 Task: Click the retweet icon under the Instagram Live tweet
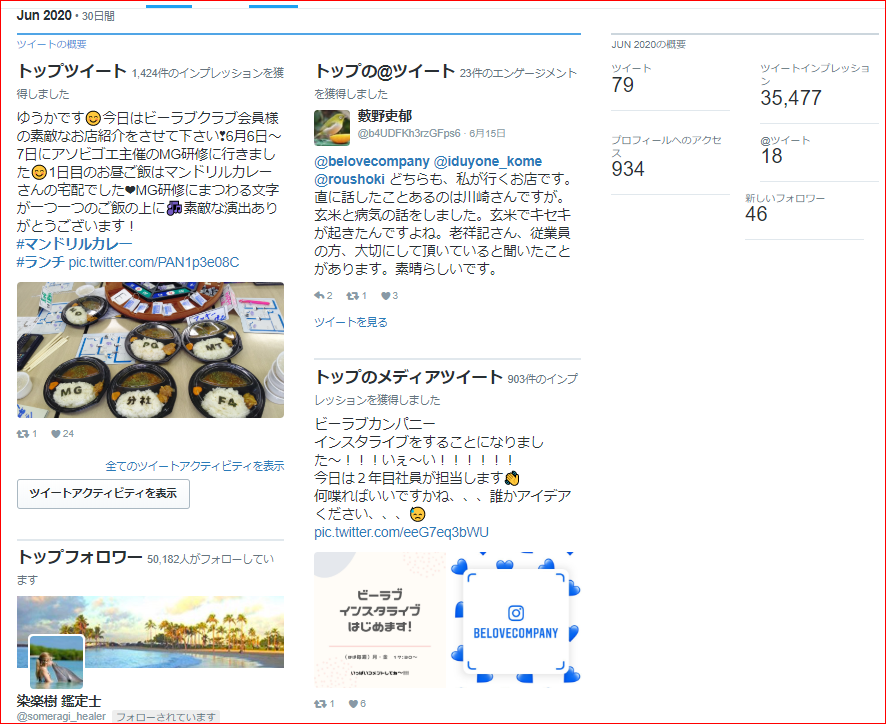tap(320, 704)
